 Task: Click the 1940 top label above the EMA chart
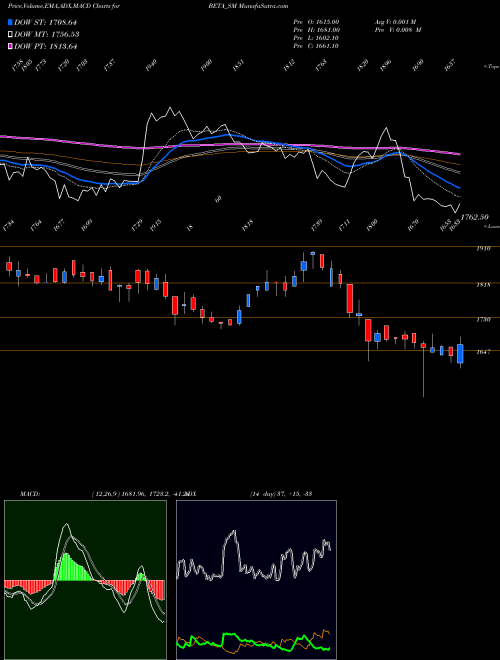click(151, 65)
